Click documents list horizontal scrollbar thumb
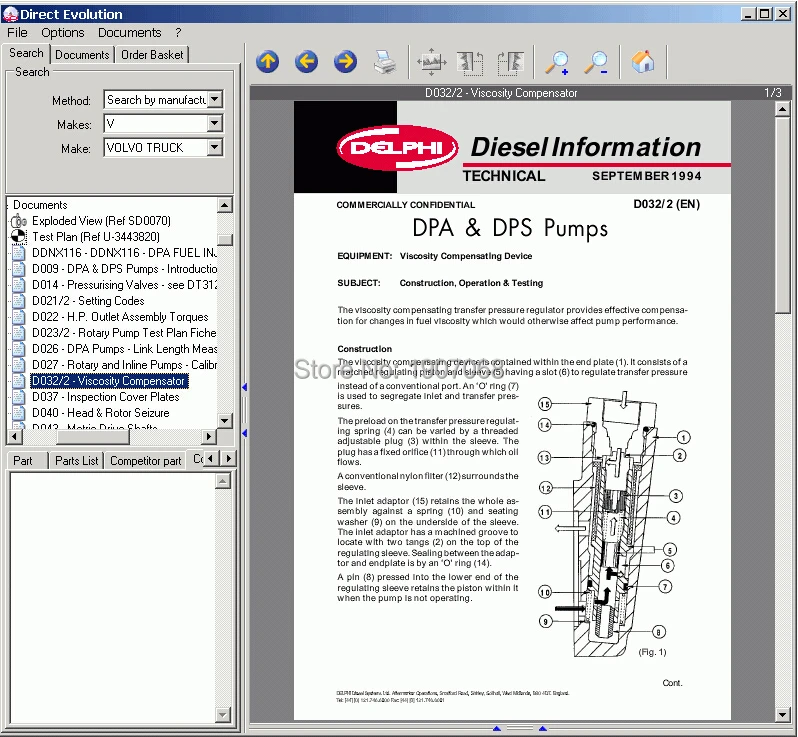The image size is (798, 737). [93, 436]
